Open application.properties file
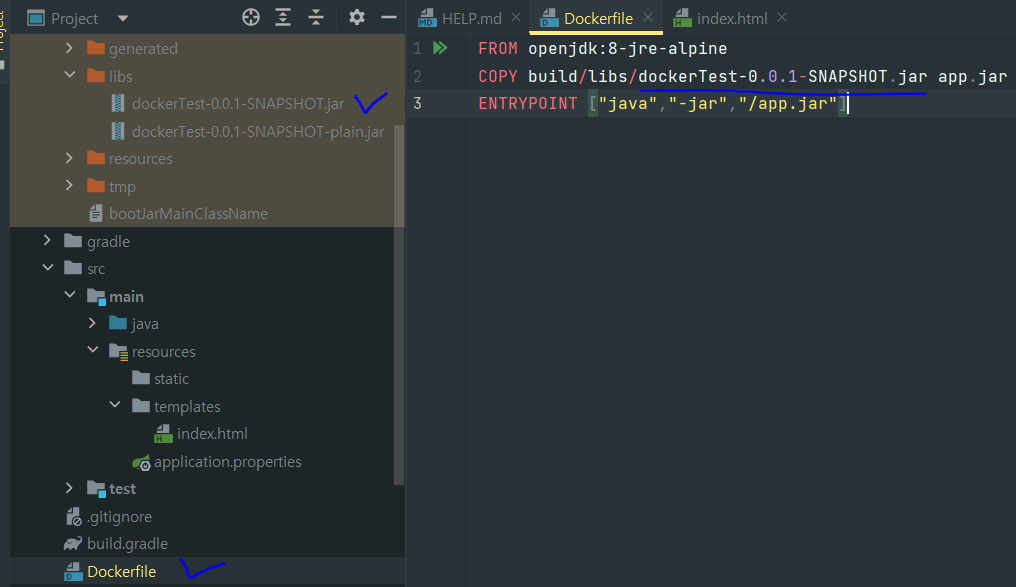 click(227, 462)
